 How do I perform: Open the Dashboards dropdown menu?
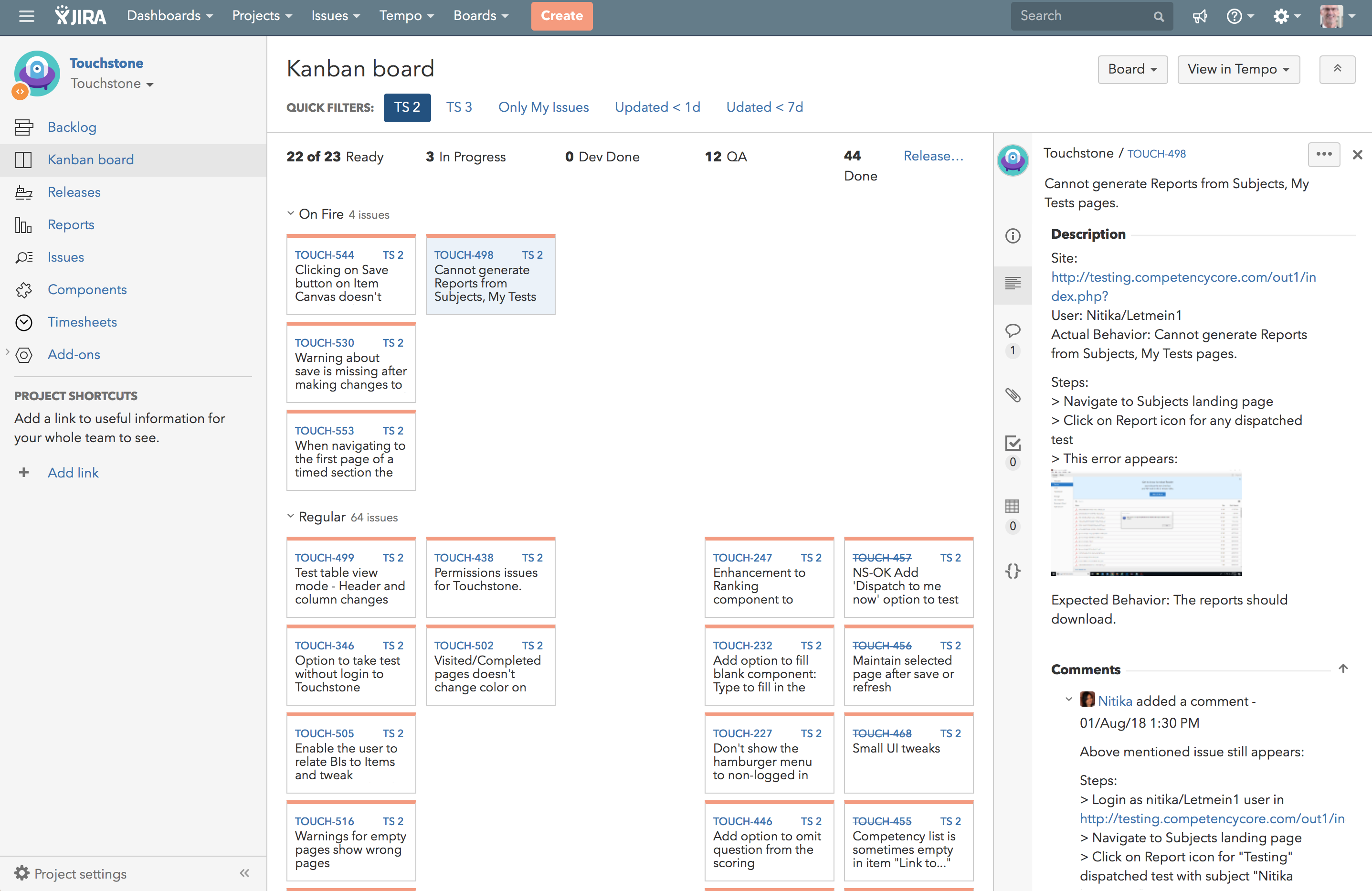click(169, 16)
